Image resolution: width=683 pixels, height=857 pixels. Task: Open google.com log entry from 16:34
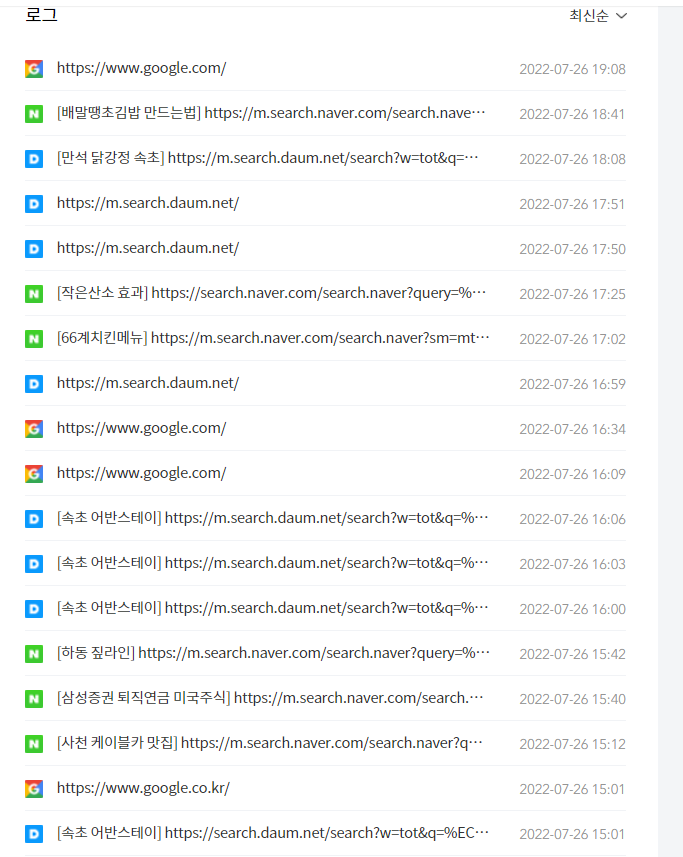coord(142,428)
